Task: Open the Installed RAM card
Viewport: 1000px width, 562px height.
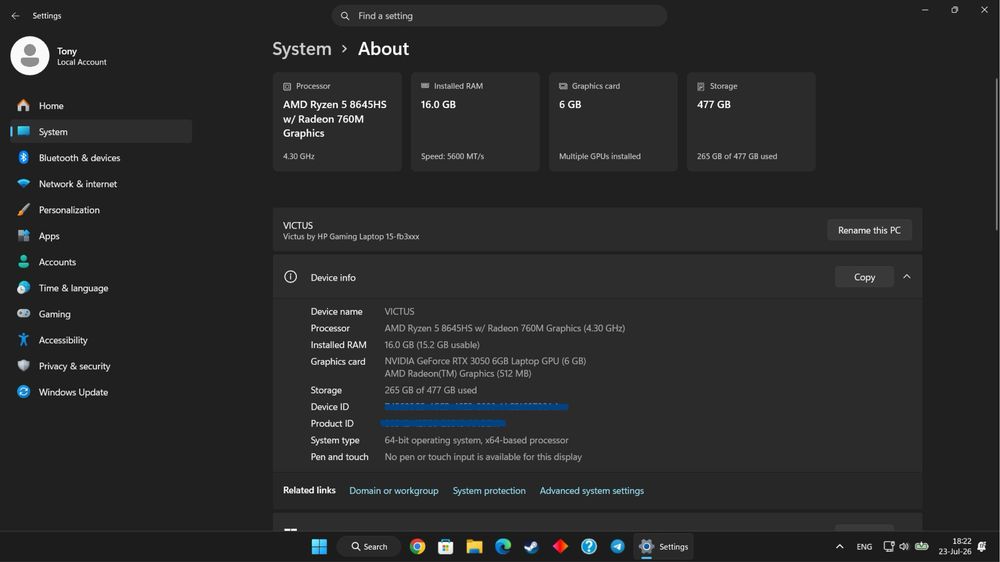Action: (475, 121)
